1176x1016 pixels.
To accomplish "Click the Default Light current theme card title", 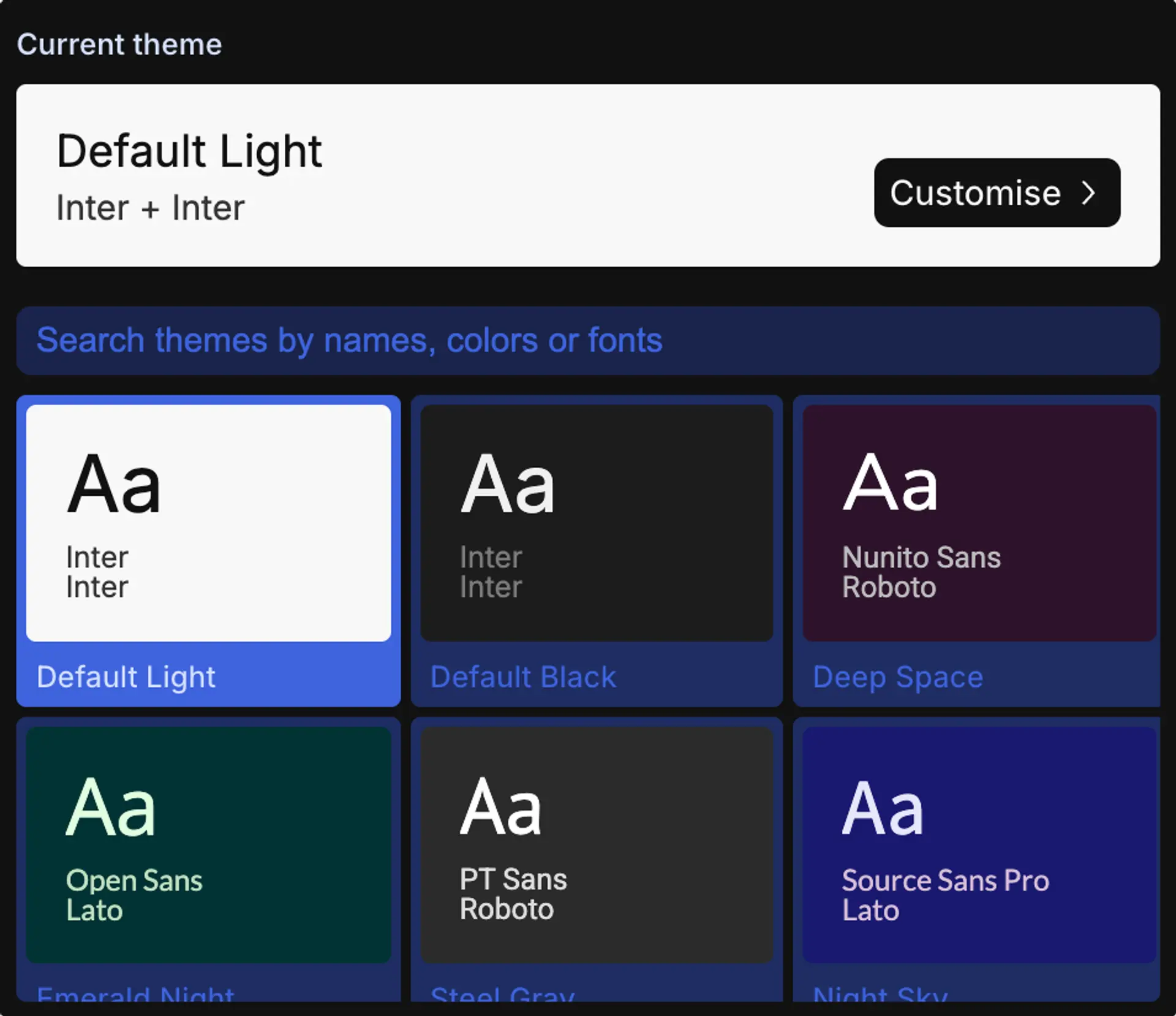I will [189, 151].
